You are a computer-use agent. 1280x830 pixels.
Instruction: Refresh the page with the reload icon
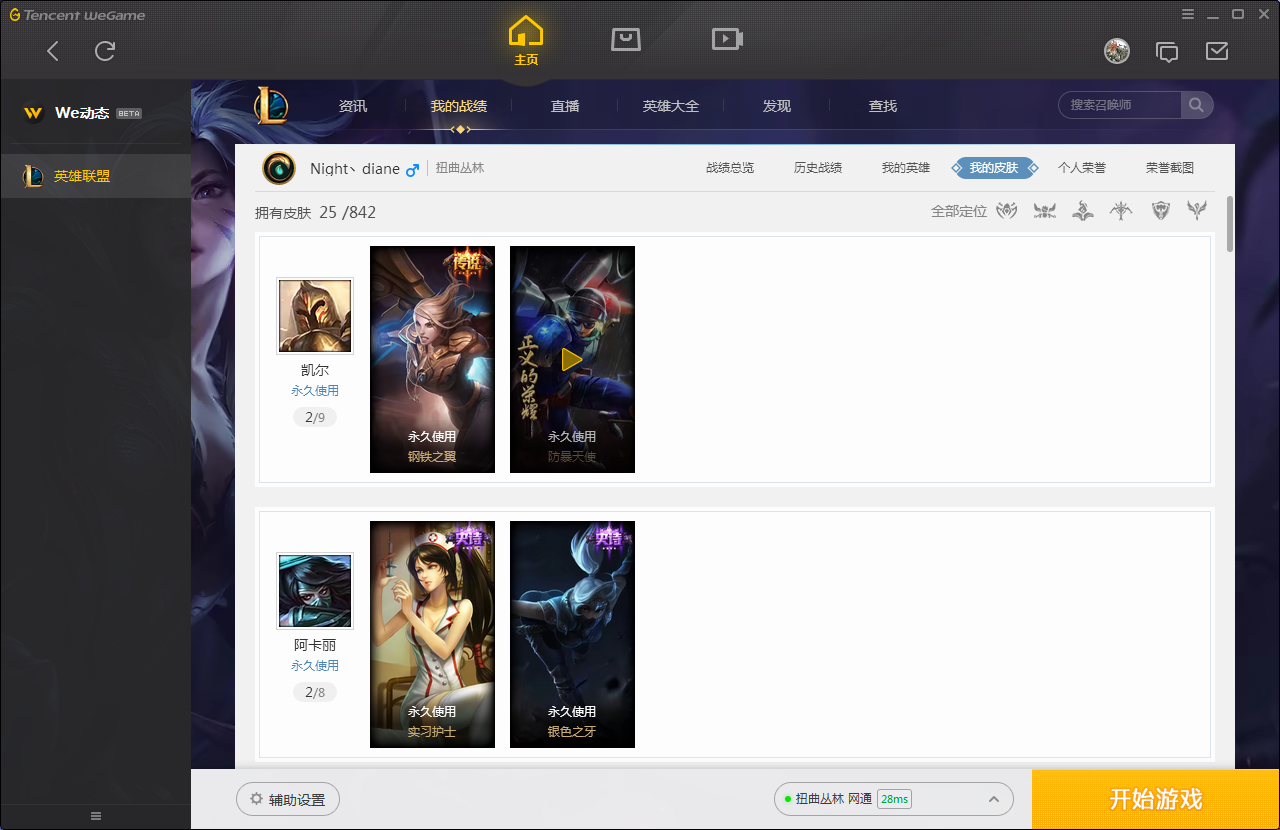pos(105,51)
